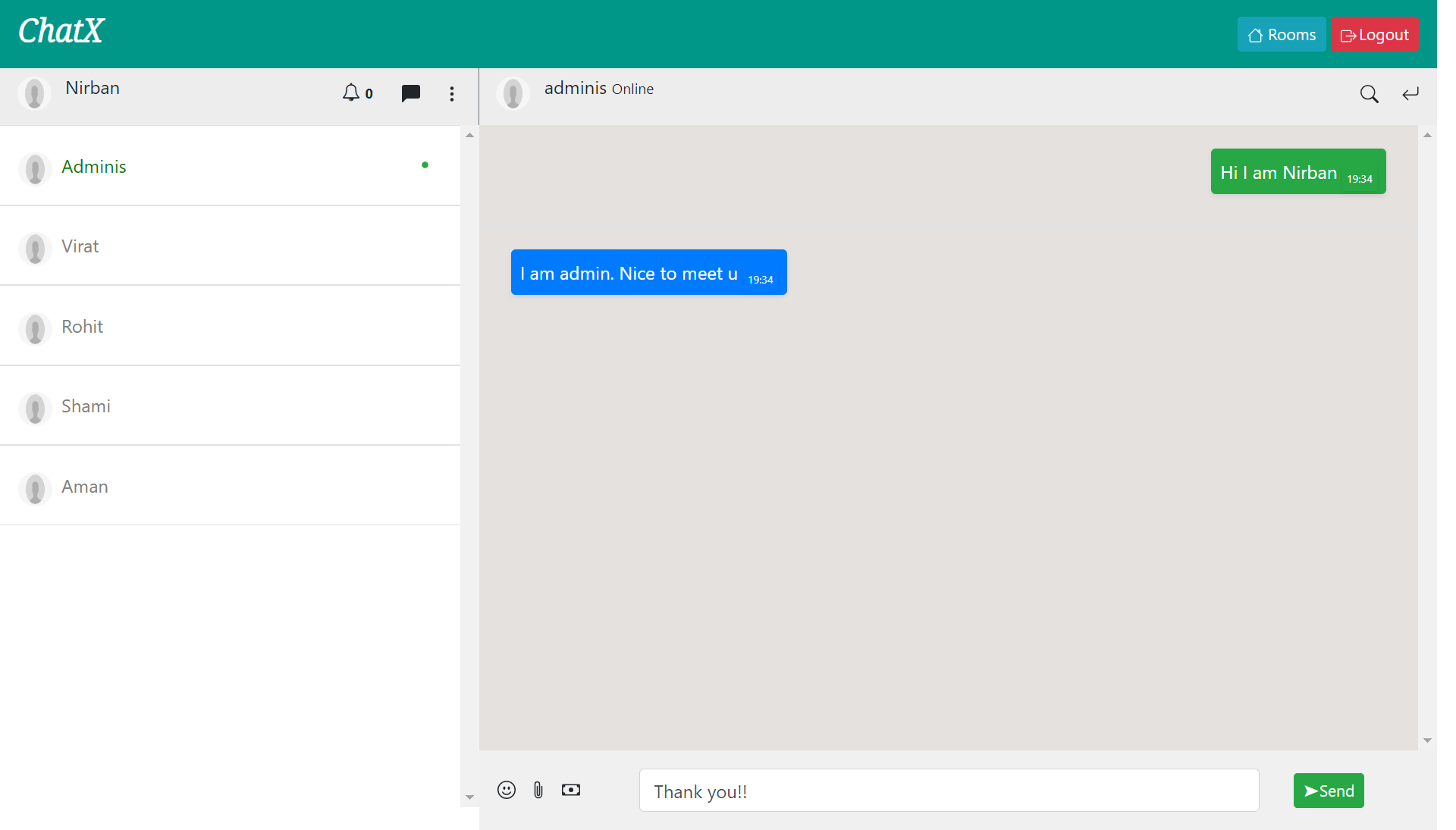Viewport: 1456px width, 830px height.
Task: Click the 'I am admin. Nice to meet u' message
Action: coord(649,272)
